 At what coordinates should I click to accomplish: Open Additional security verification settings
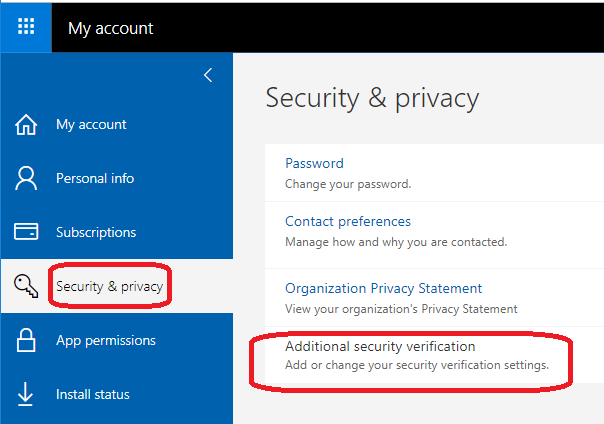coord(380,346)
